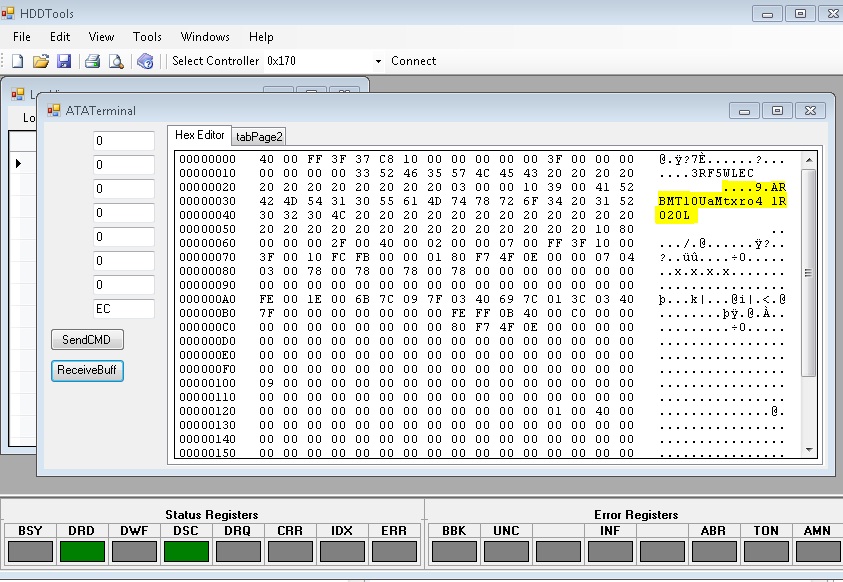Click the BBK error register indicator
The width and height of the screenshot is (843, 582).
[454, 552]
